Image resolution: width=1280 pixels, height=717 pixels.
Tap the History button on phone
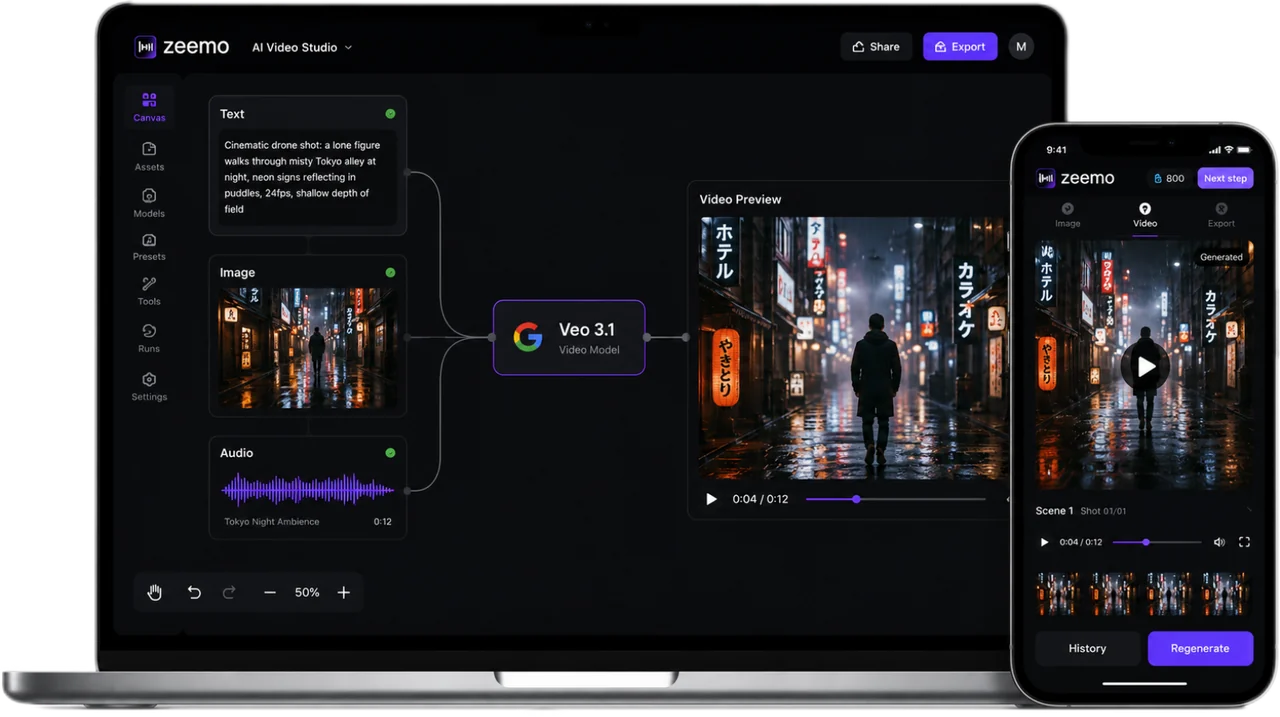coord(1087,648)
